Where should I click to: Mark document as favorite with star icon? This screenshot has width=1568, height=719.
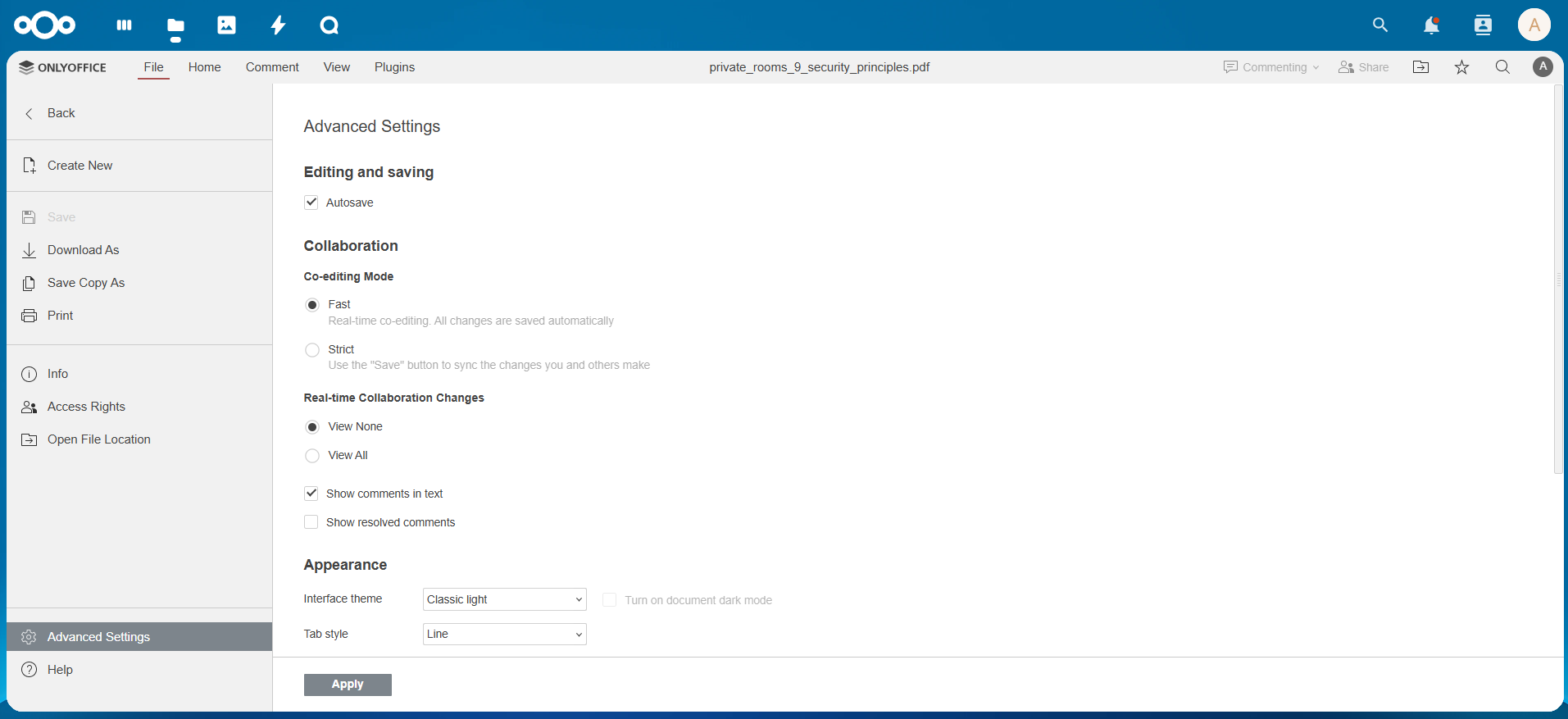click(1461, 67)
